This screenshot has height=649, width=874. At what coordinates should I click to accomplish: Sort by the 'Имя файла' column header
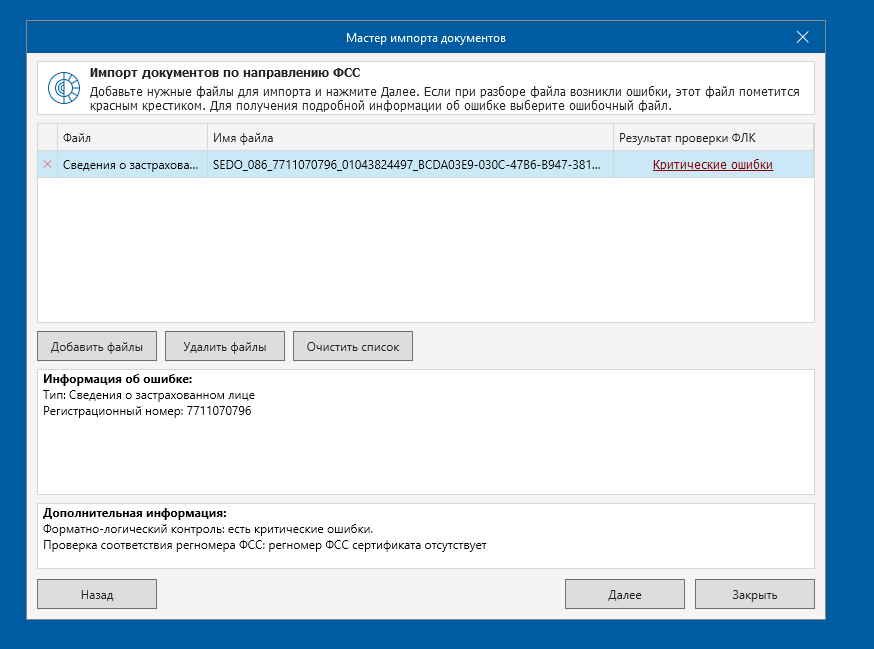pos(410,138)
